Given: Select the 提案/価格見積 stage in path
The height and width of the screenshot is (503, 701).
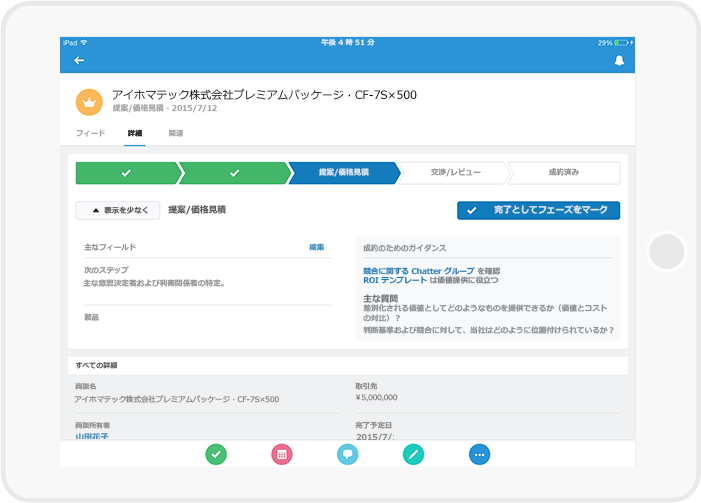Looking at the screenshot, I should tap(343, 173).
